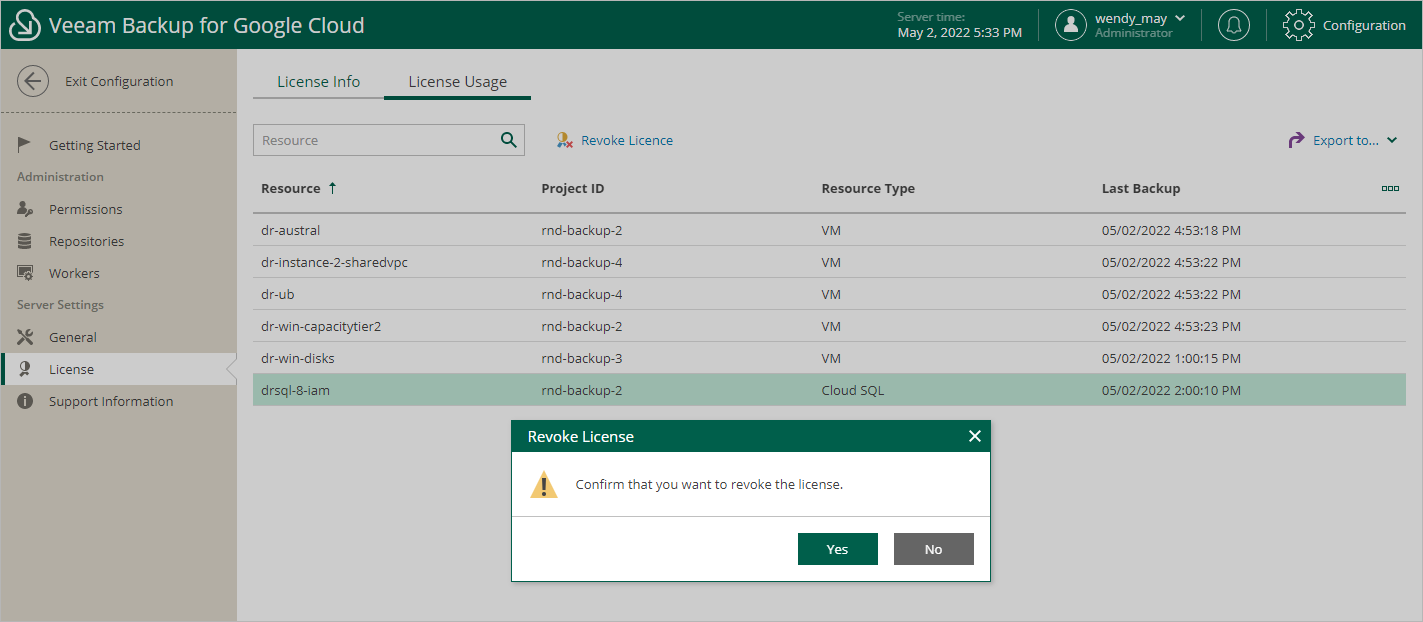Sort by the Last Backup column header
Screen dimensions: 1423x622
1141,188
